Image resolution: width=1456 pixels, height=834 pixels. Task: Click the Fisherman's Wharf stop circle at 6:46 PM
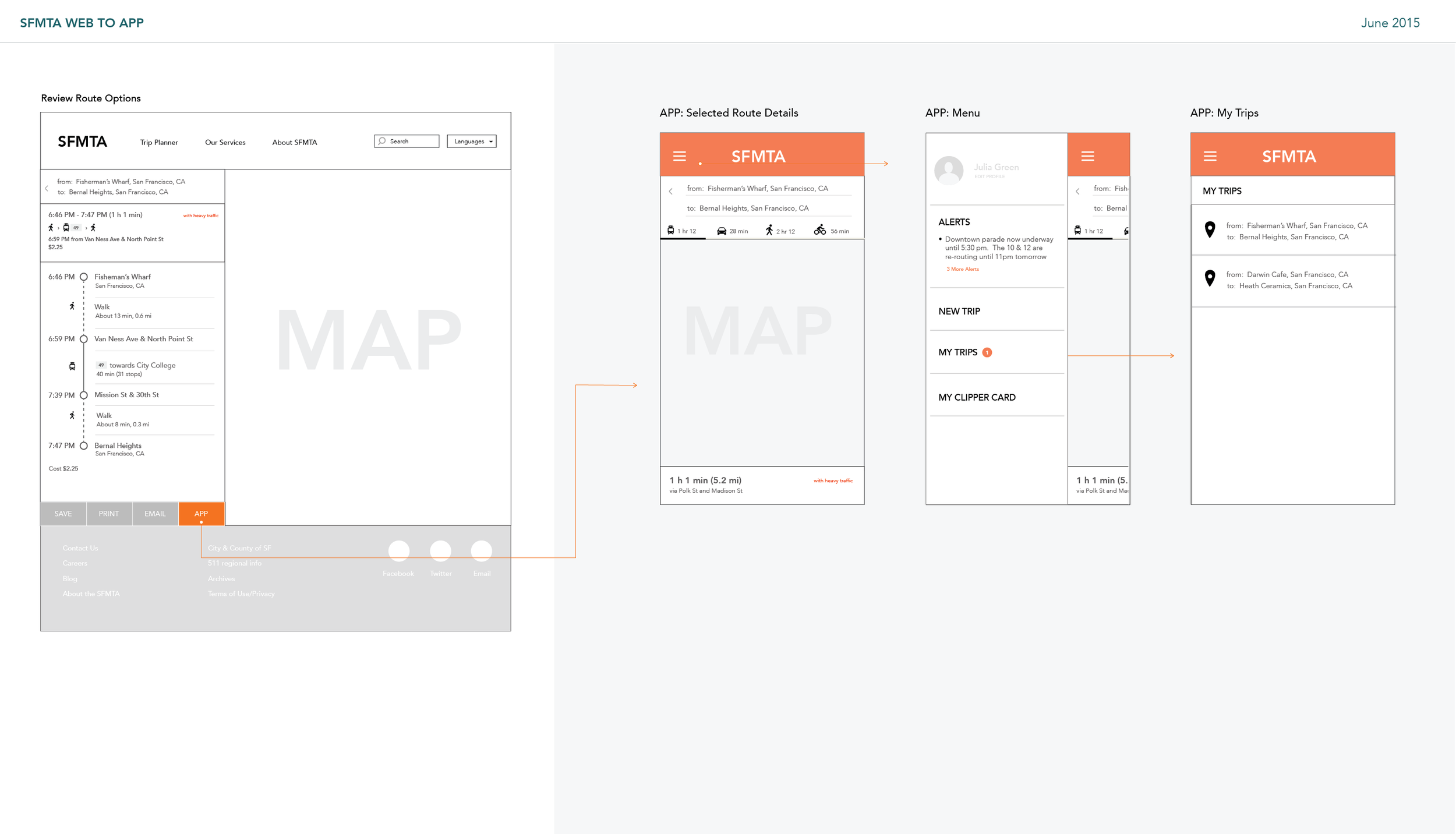(84, 277)
